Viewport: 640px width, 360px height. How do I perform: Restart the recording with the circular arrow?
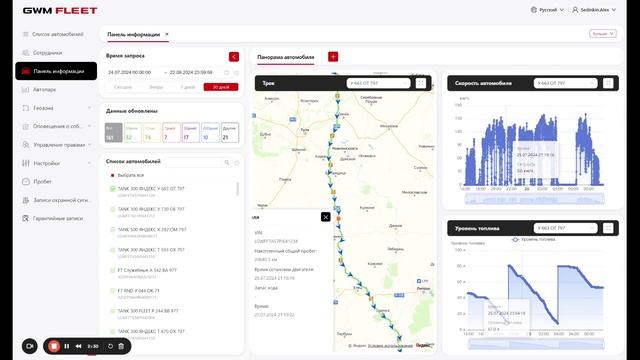110,346
